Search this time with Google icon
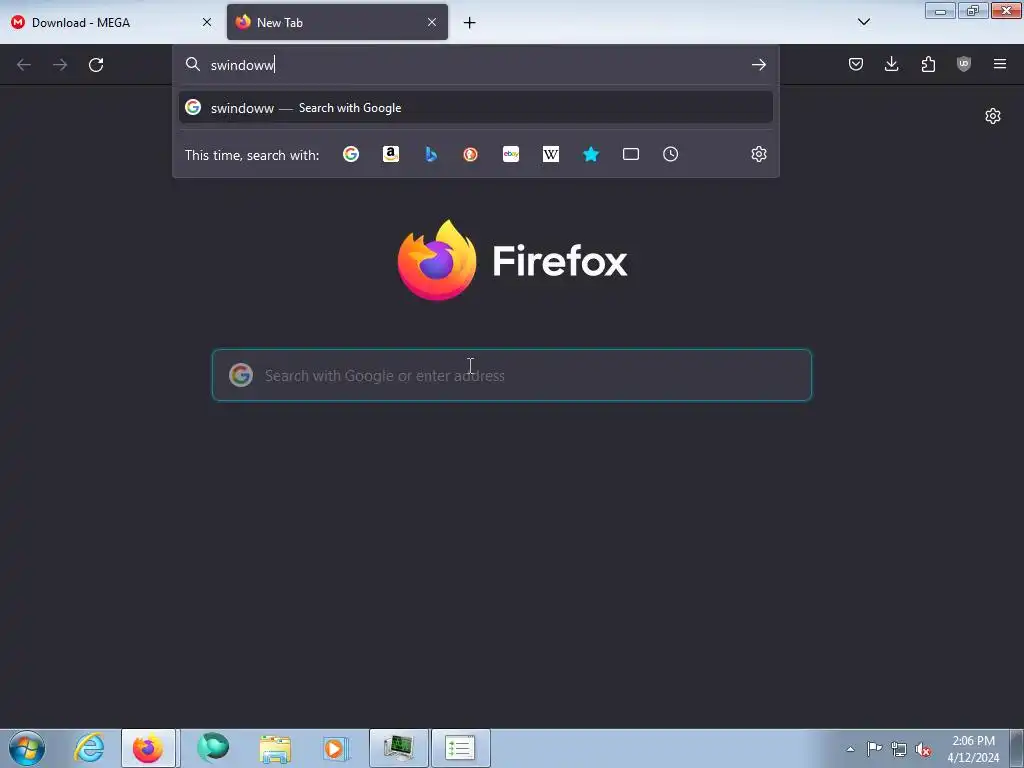This screenshot has width=1024, height=768. coord(351,154)
